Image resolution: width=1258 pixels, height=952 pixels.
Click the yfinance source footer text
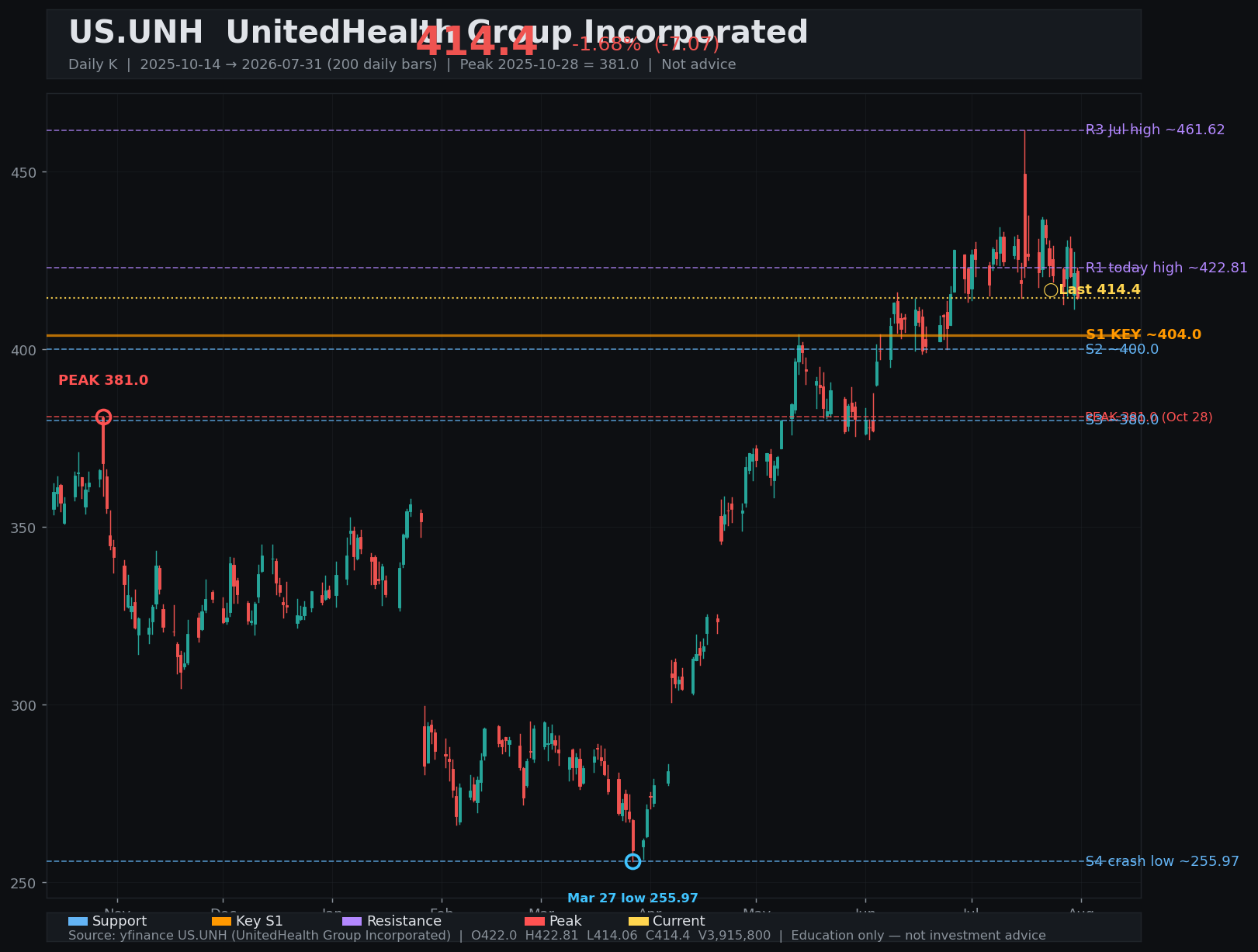coord(557,936)
